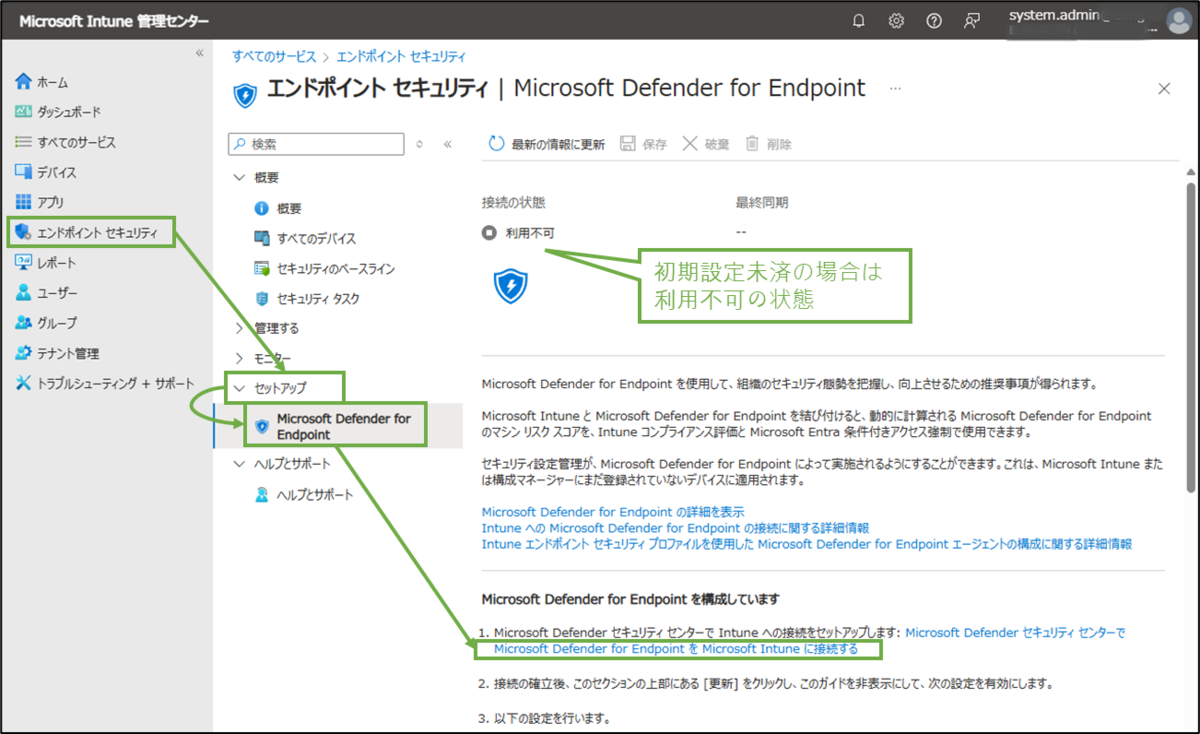Click into the 検索 search box
This screenshot has width=1200, height=734.
tap(317, 144)
